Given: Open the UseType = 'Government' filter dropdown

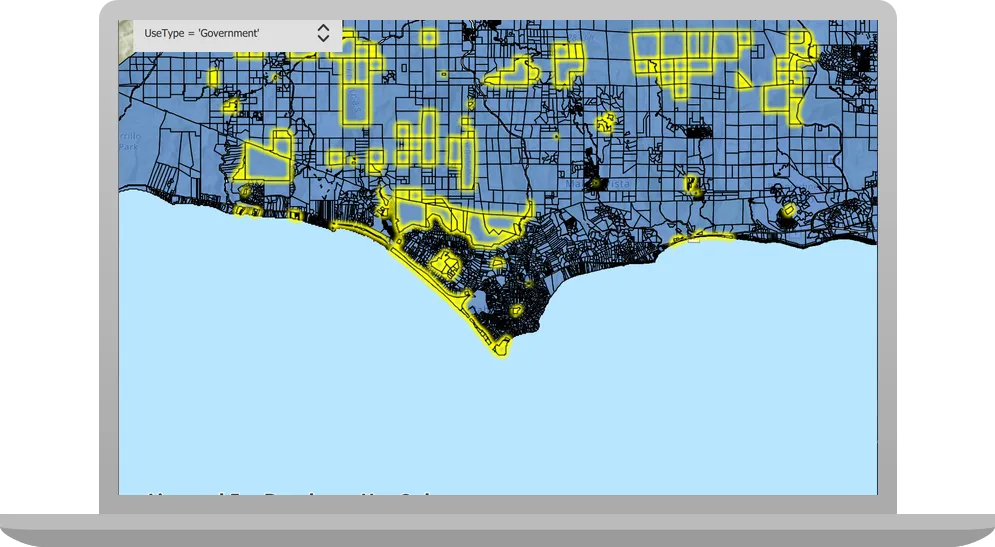Looking at the screenshot, I should pyautogui.click(x=237, y=34).
